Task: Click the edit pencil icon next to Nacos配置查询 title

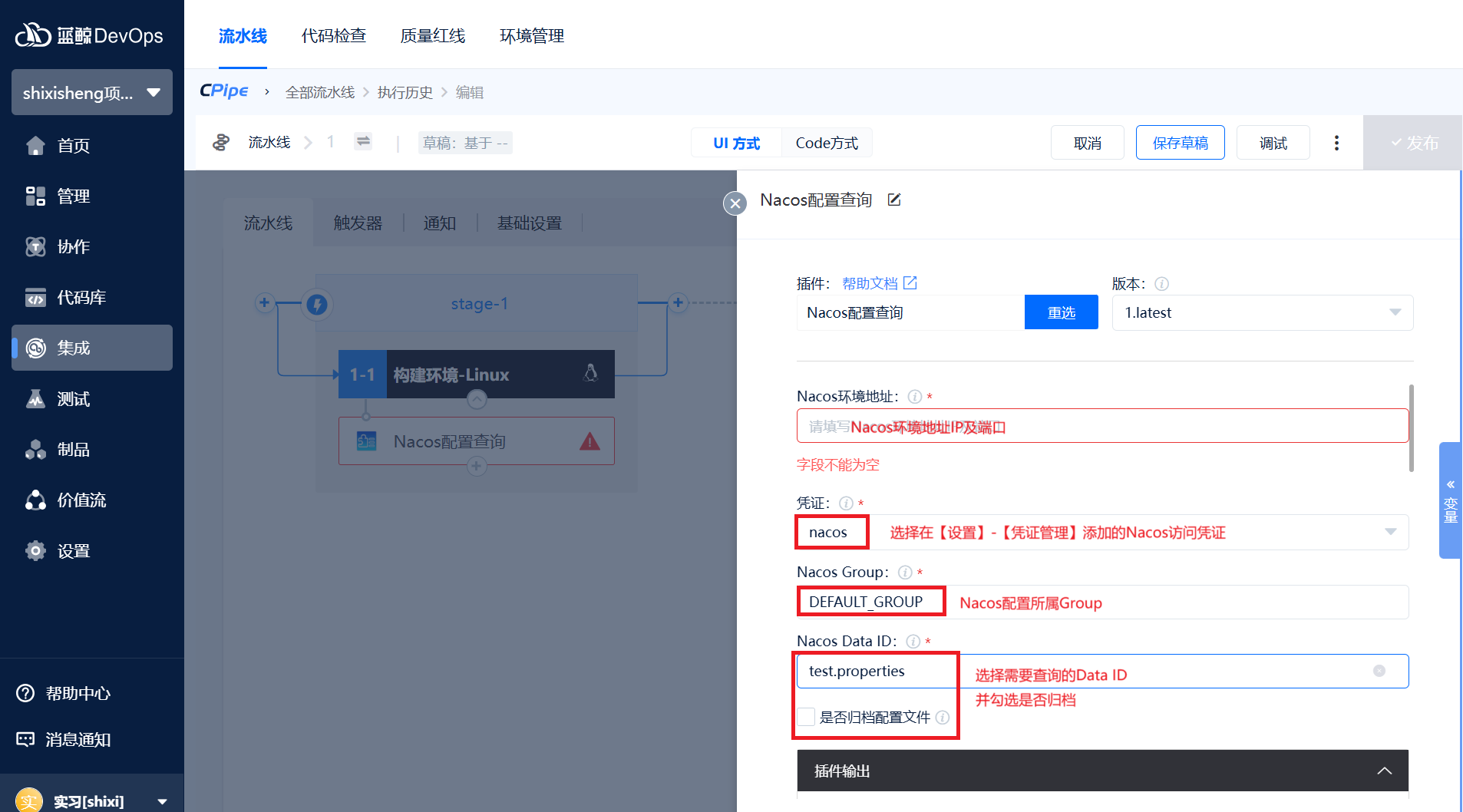Action: [x=894, y=200]
